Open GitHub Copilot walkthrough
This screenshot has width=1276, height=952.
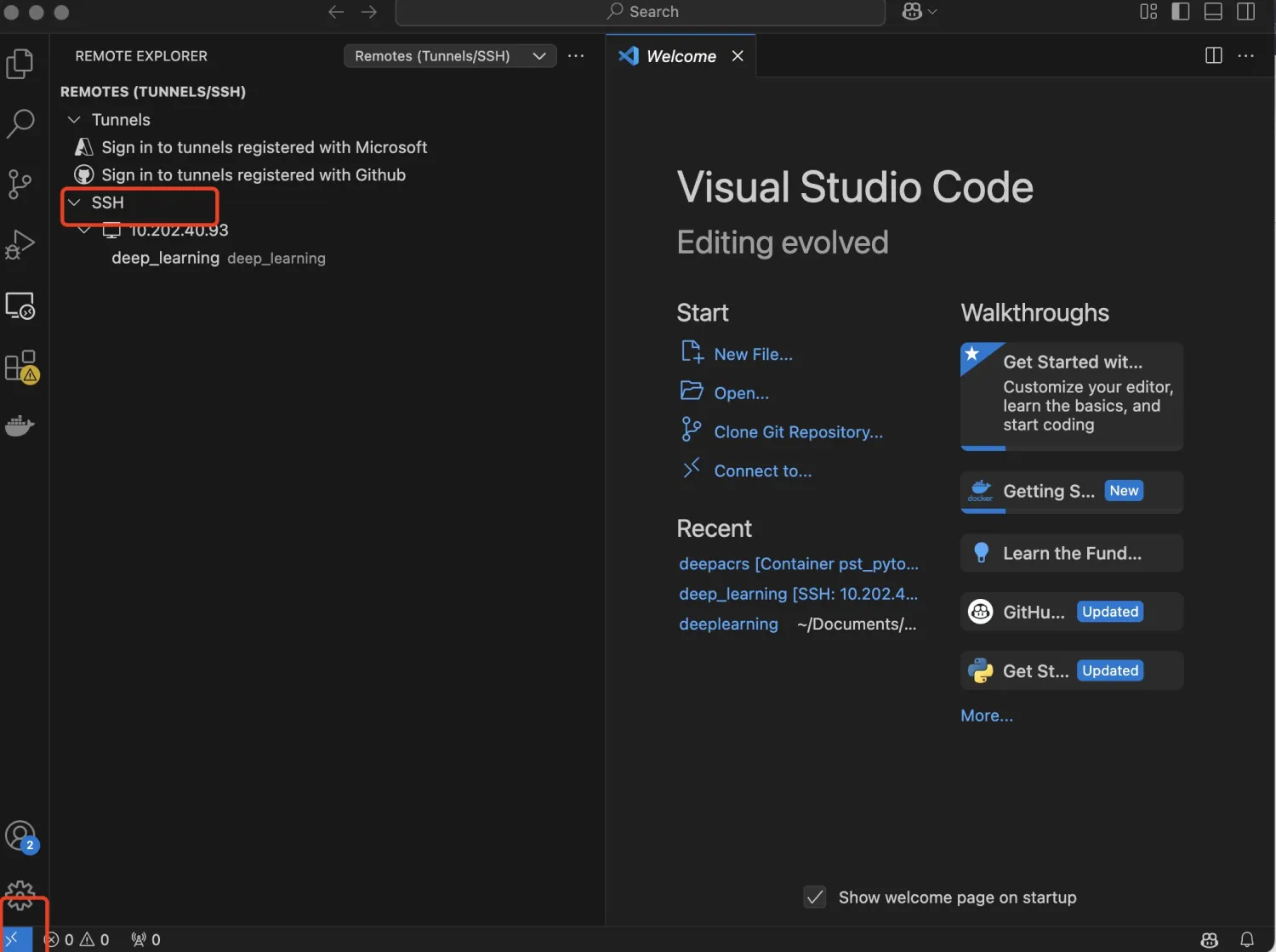click(x=1072, y=612)
